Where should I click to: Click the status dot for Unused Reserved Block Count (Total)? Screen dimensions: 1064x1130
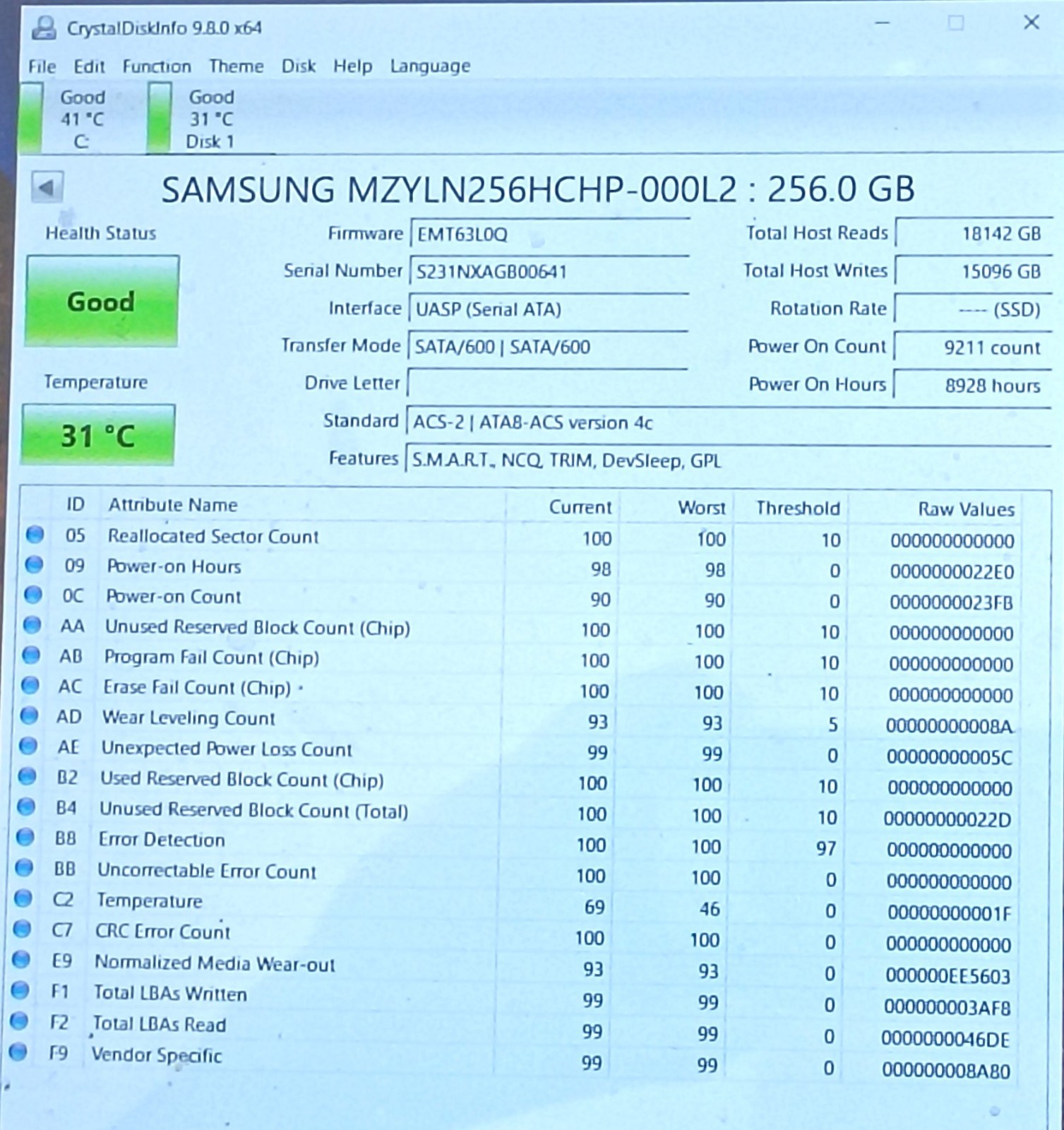pyautogui.click(x=26, y=807)
